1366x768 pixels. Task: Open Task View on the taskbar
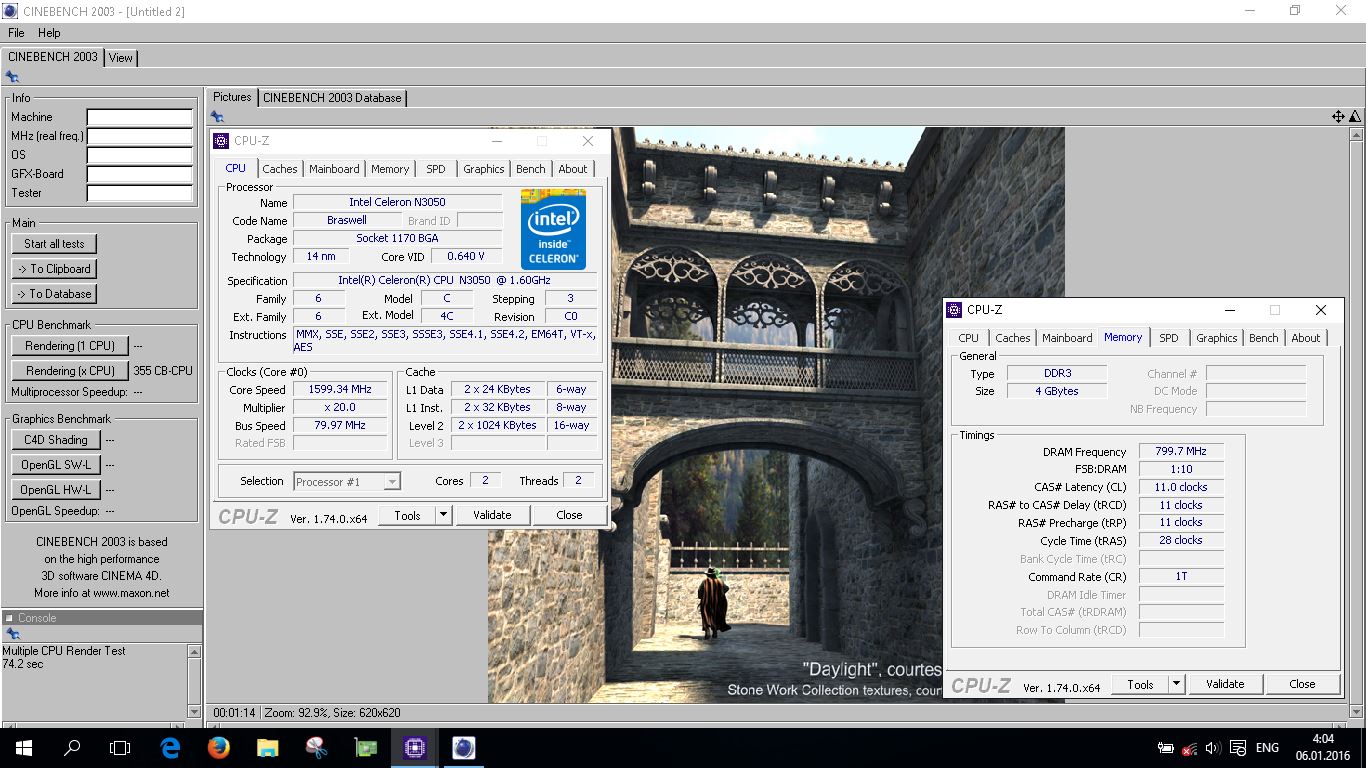120,747
